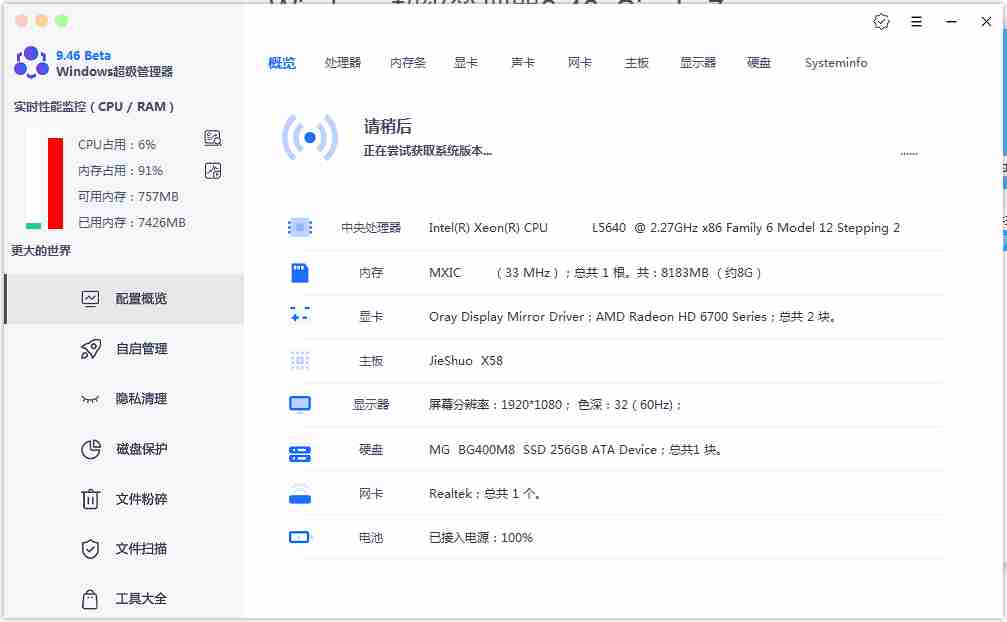
Task: Click the 硬盘 disk icon
Action: click(300, 453)
